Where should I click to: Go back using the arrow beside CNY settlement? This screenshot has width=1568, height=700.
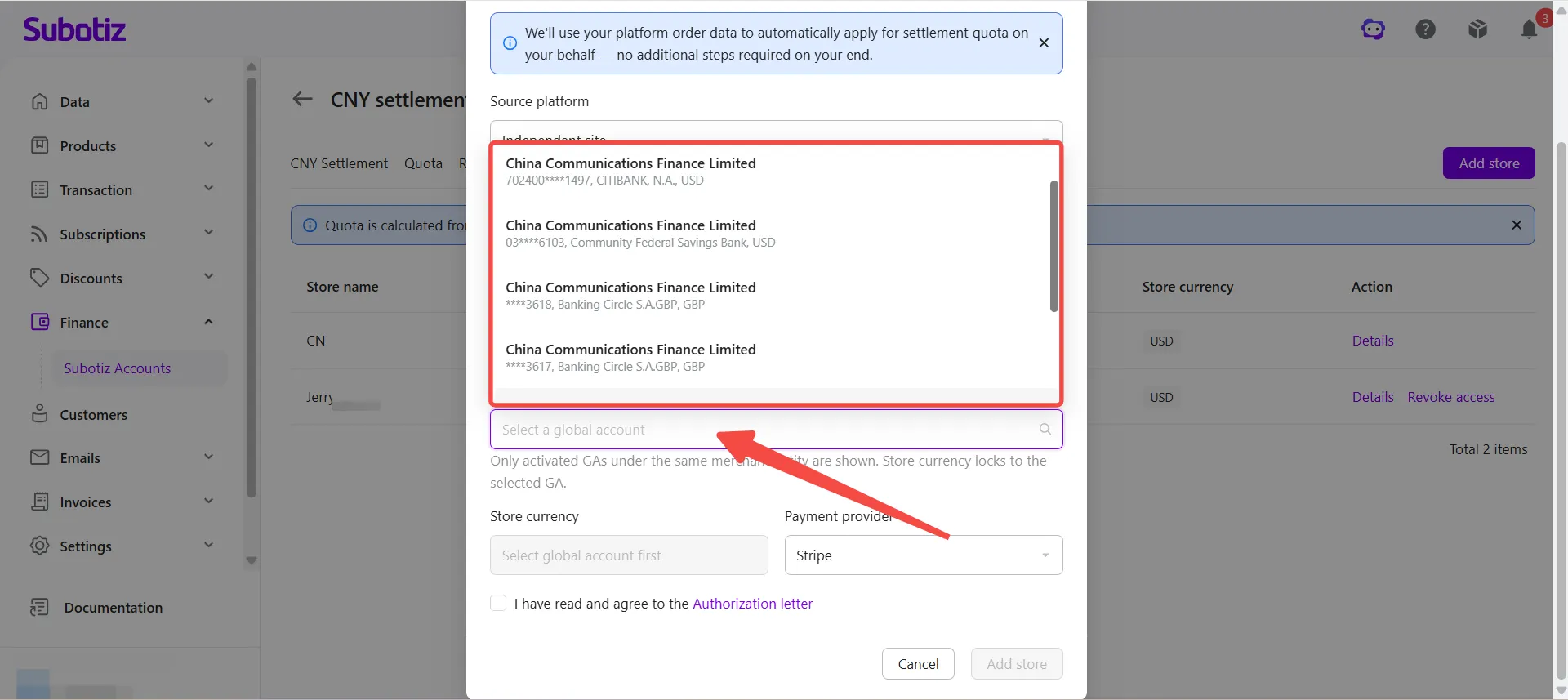[x=302, y=99]
